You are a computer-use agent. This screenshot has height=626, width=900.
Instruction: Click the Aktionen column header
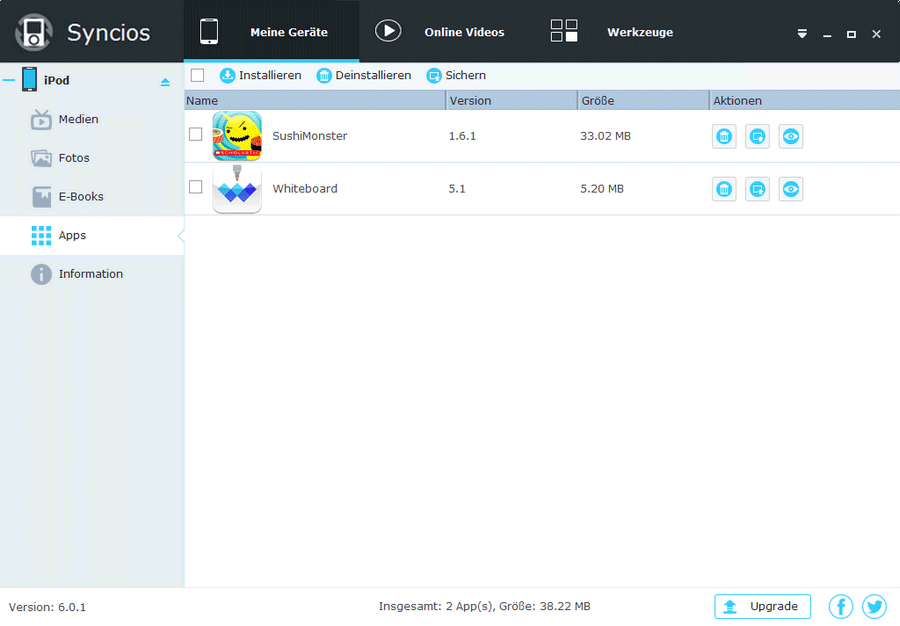click(x=805, y=100)
